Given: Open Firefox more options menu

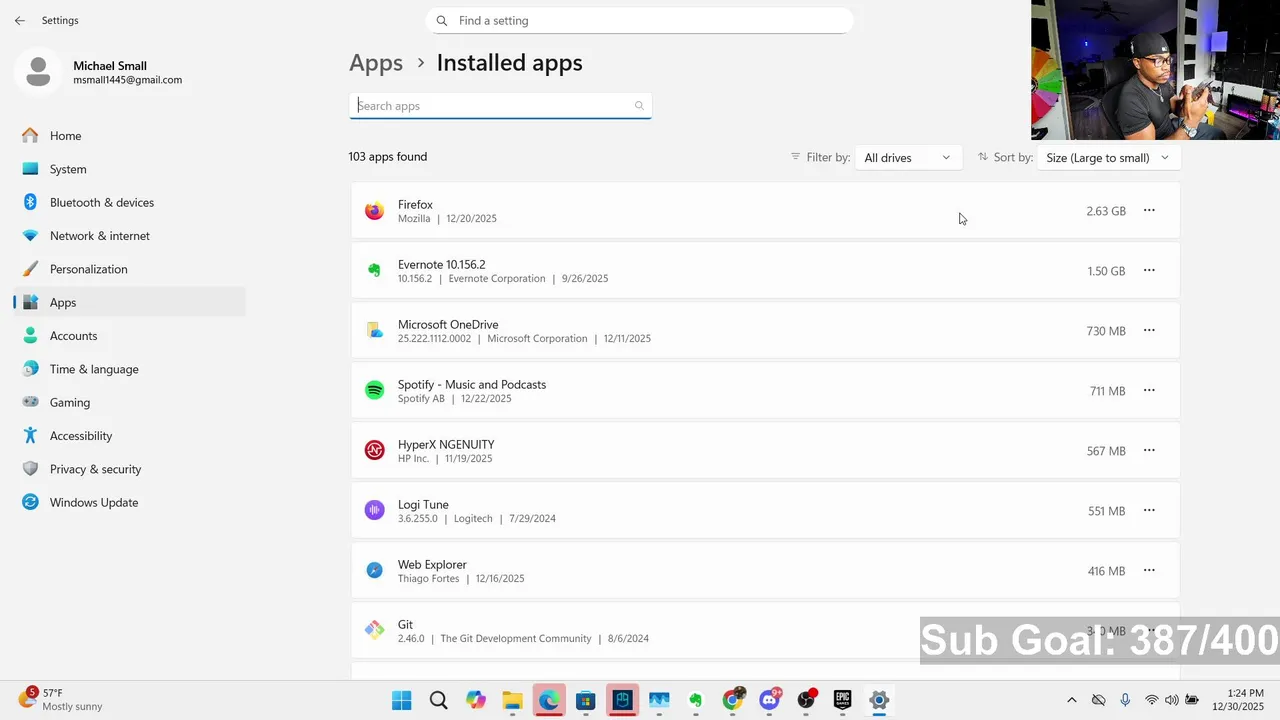Looking at the screenshot, I should (1149, 210).
